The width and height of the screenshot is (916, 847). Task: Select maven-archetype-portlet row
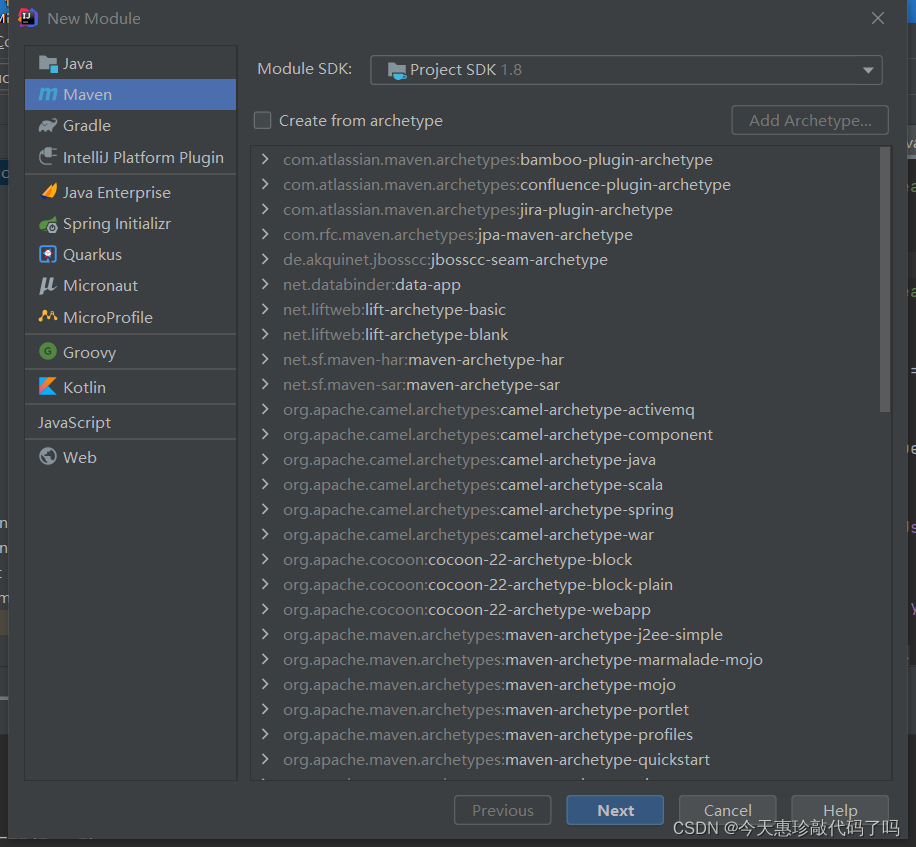point(567,709)
